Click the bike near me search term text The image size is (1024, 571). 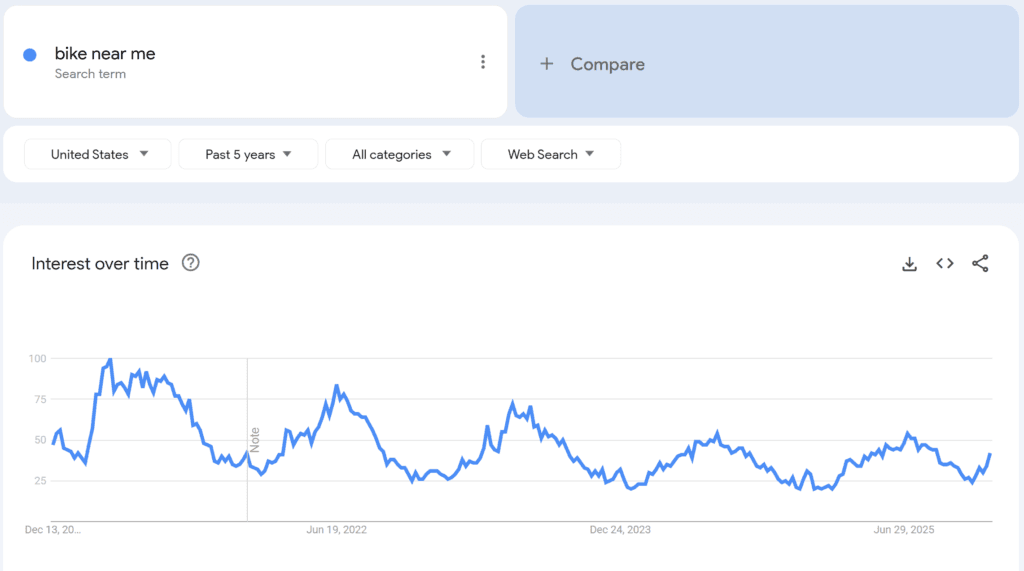click(105, 54)
